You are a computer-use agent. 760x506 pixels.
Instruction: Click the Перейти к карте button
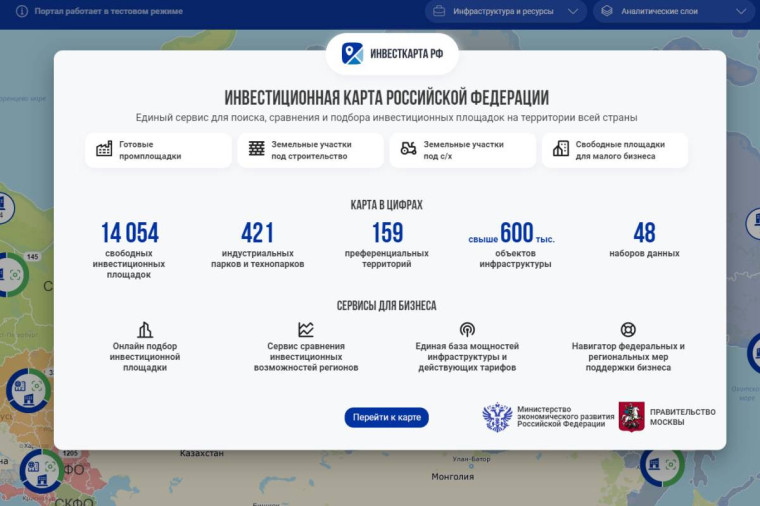387,417
